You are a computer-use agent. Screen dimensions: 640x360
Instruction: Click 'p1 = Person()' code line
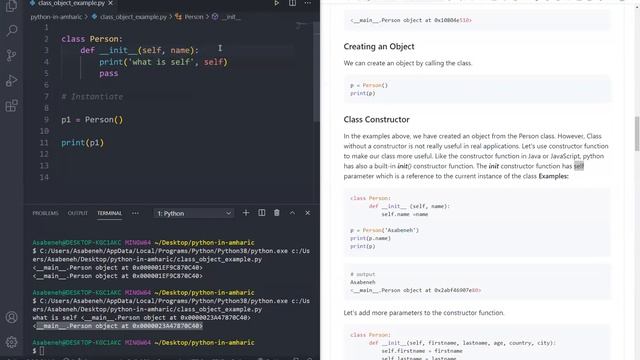(92, 120)
